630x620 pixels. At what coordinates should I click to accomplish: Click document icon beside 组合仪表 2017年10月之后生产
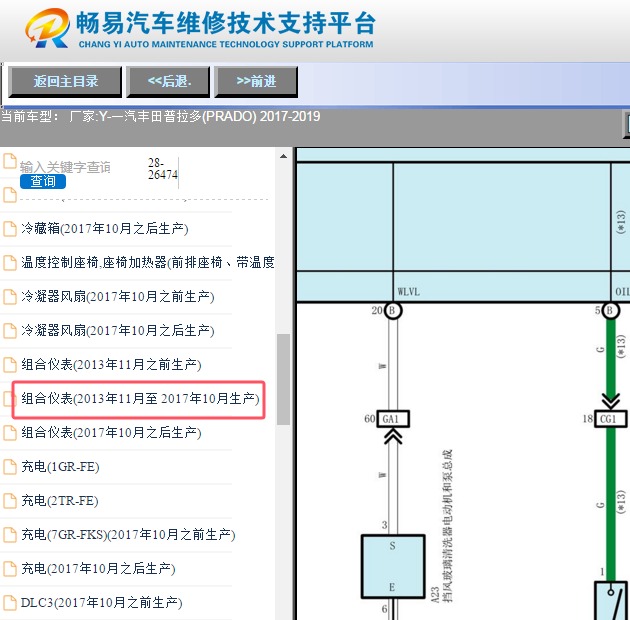pos(10,433)
